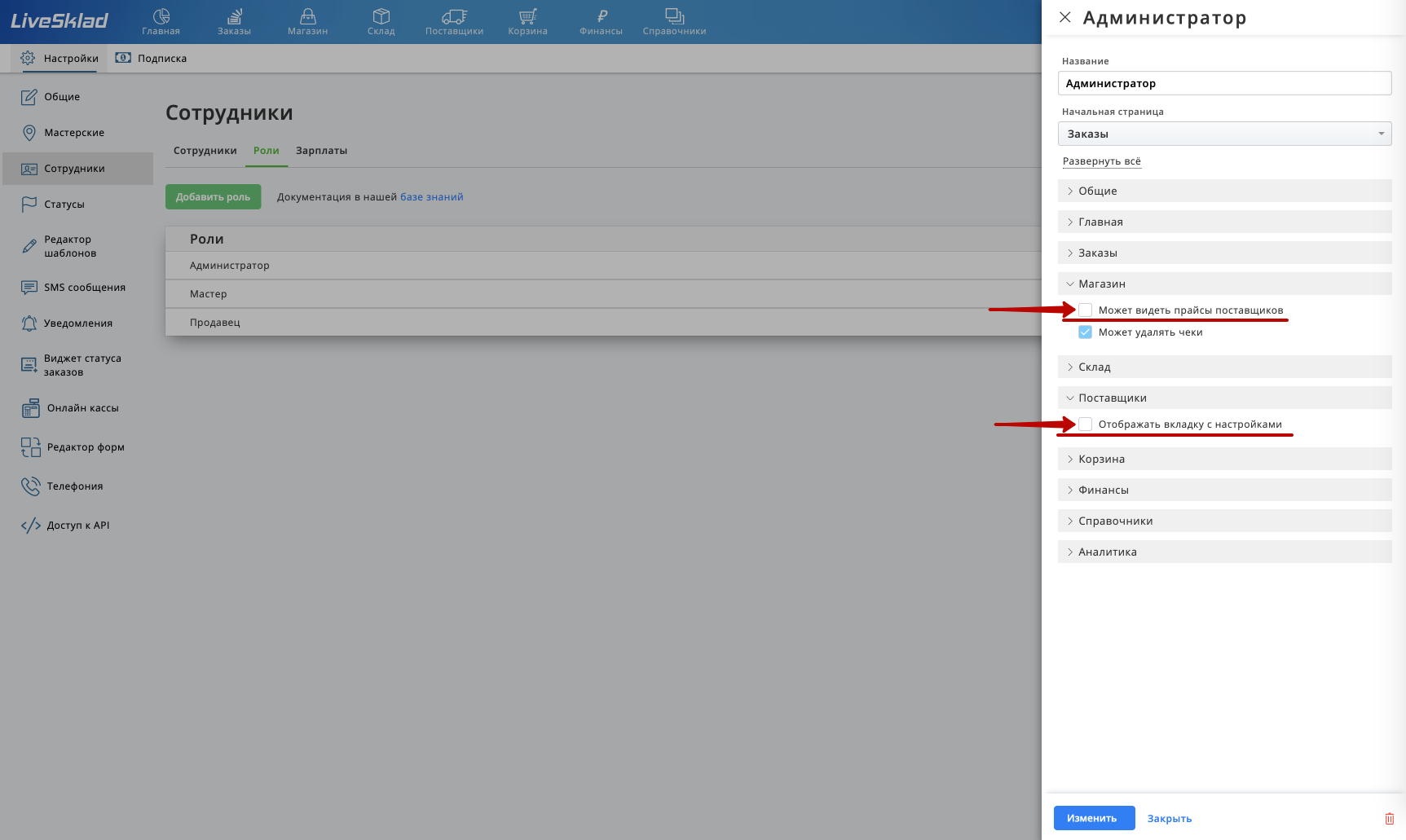1406x840 pixels.
Task: Open the базе знаний link
Action: (x=432, y=197)
